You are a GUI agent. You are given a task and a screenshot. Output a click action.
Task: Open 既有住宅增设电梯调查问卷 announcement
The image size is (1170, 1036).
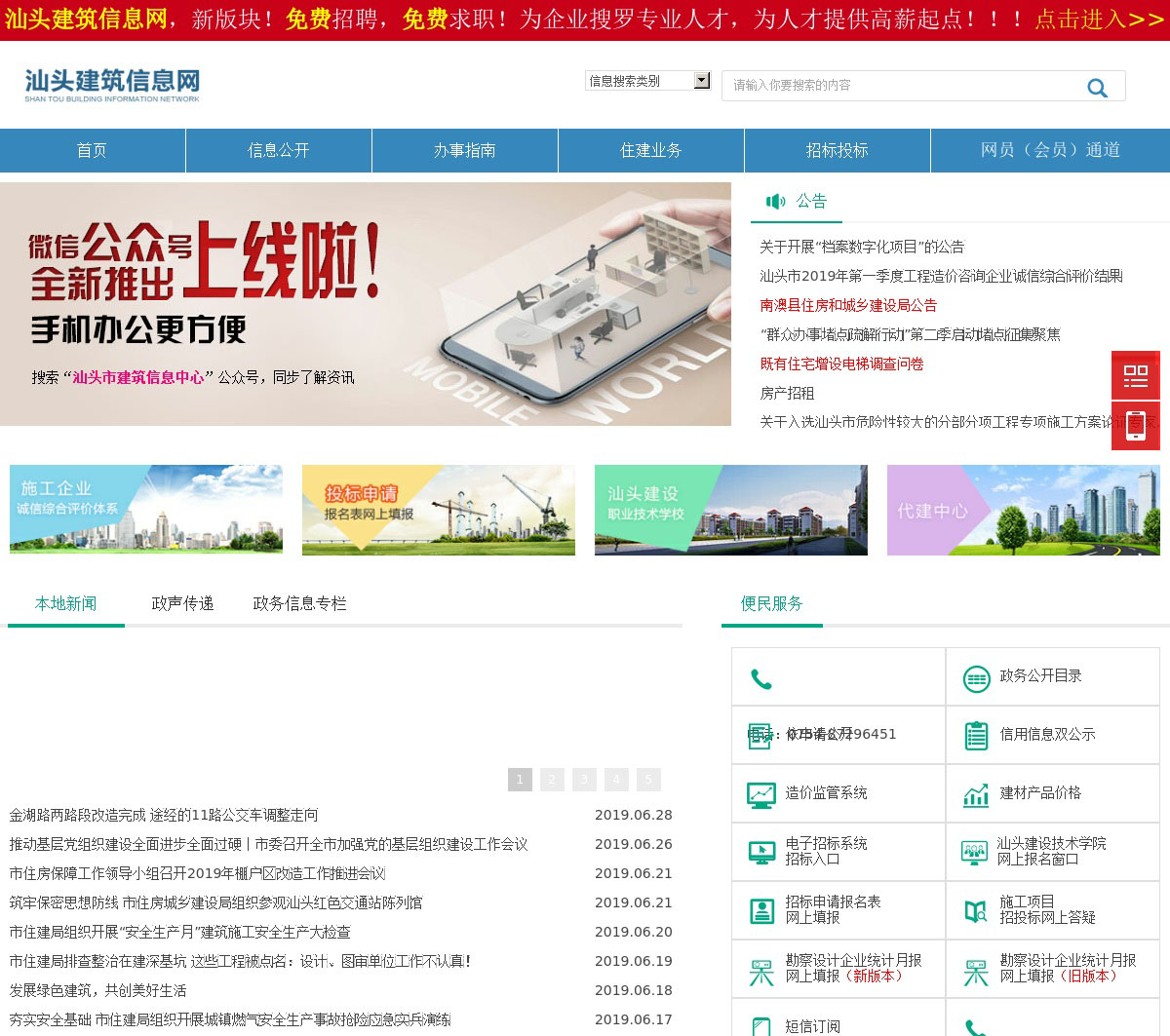pyautogui.click(x=841, y=364)
